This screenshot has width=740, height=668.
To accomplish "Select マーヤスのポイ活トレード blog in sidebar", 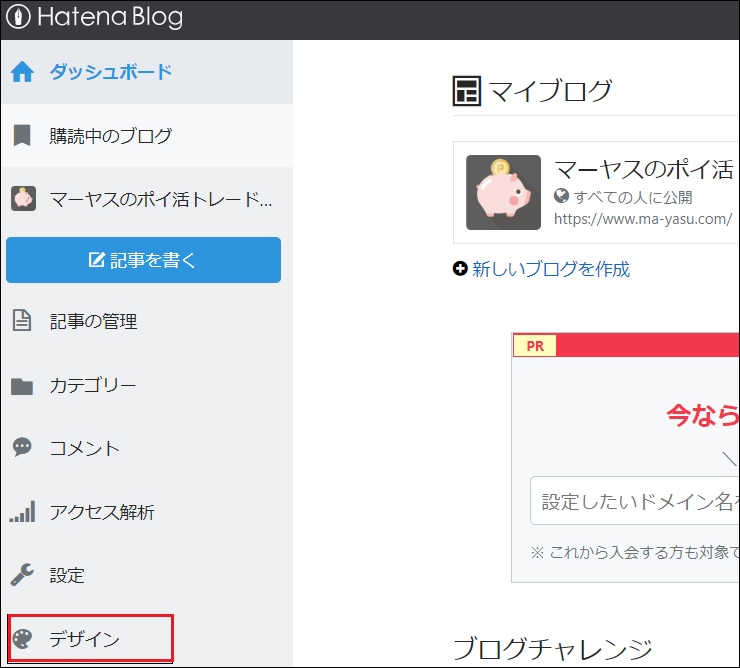I will (x=161, y=199).
